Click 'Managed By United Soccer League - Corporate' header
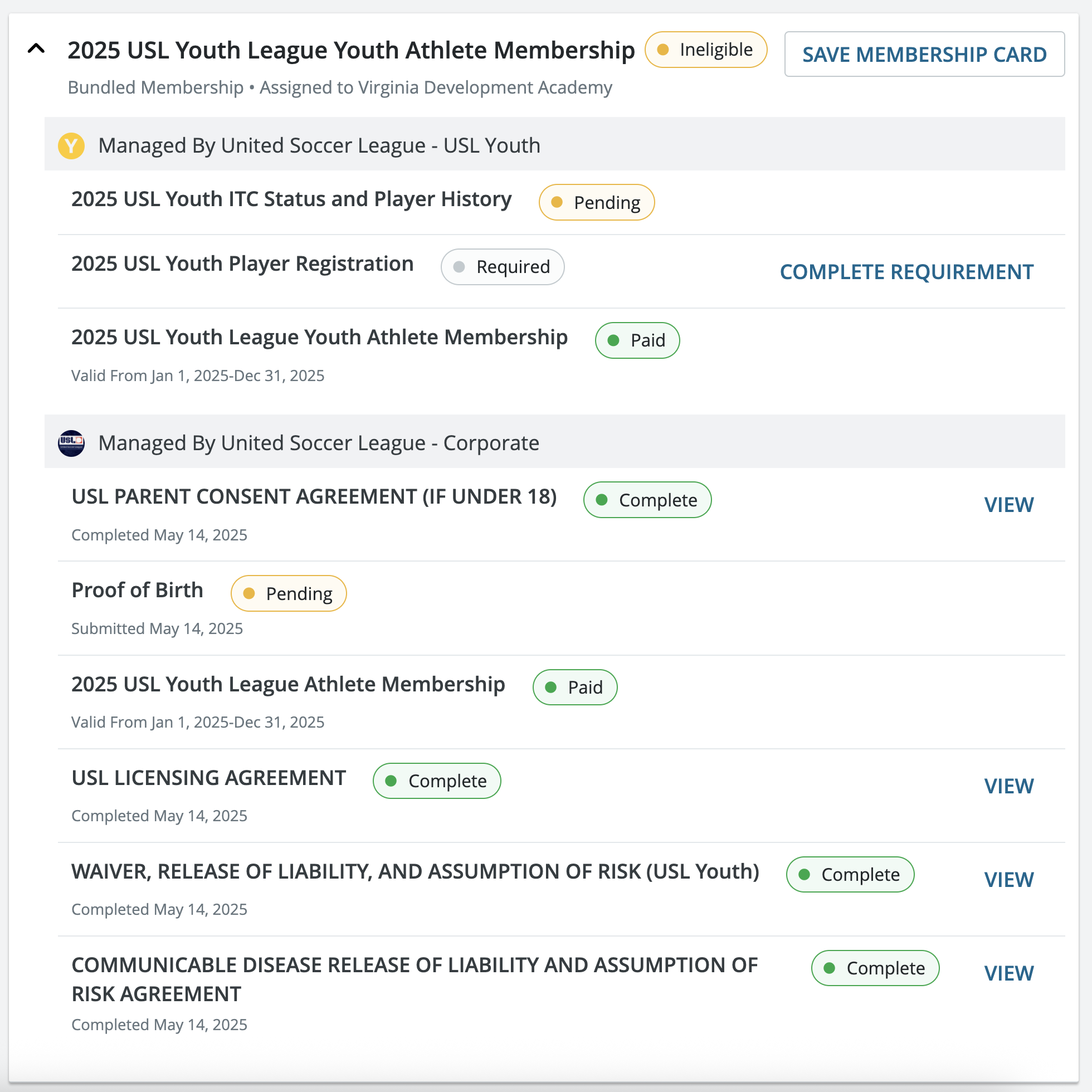The image size is (1092, 1092). 319,443
